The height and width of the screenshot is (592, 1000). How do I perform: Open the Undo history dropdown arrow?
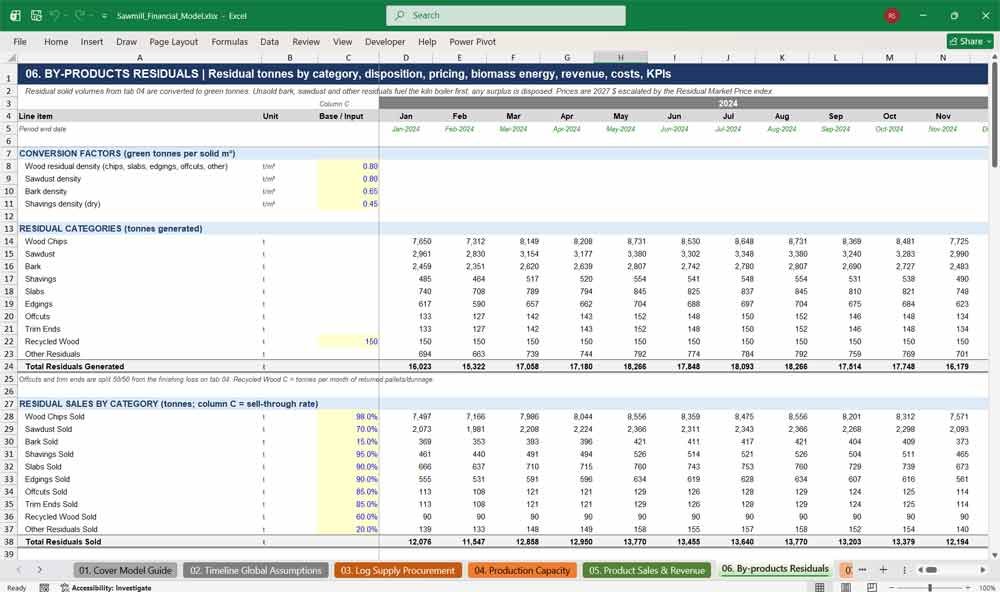click(x=66, y=16)
